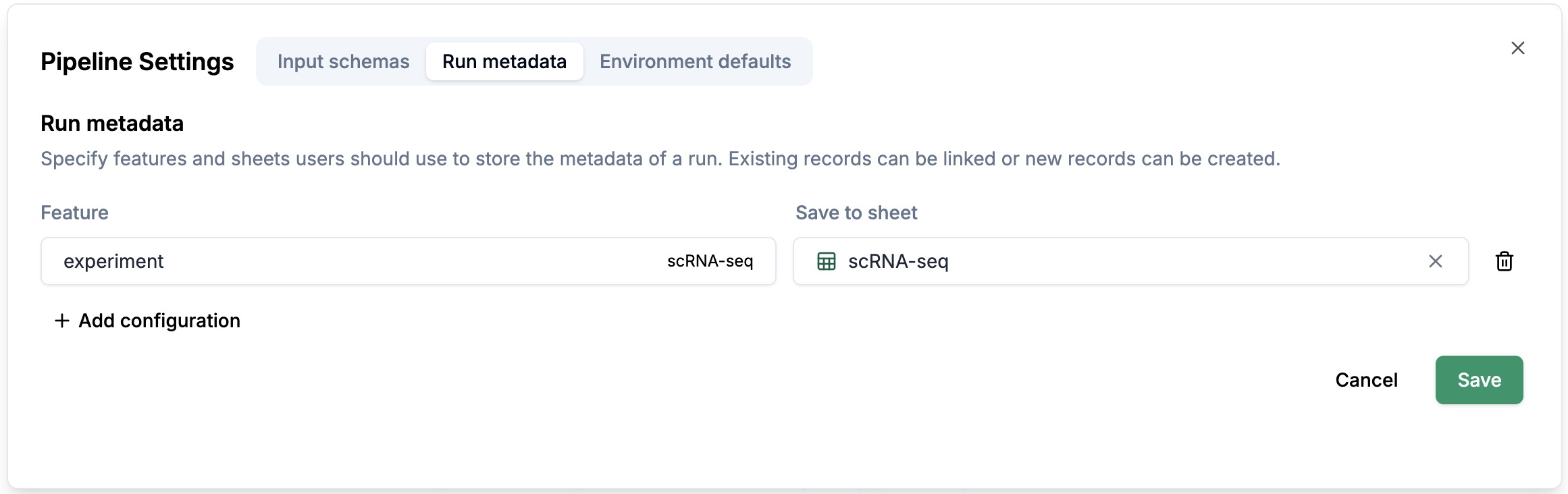Click the sheet table icon beside scRNA-seq
The image size is (1568, 494).
tap(826, 261)
